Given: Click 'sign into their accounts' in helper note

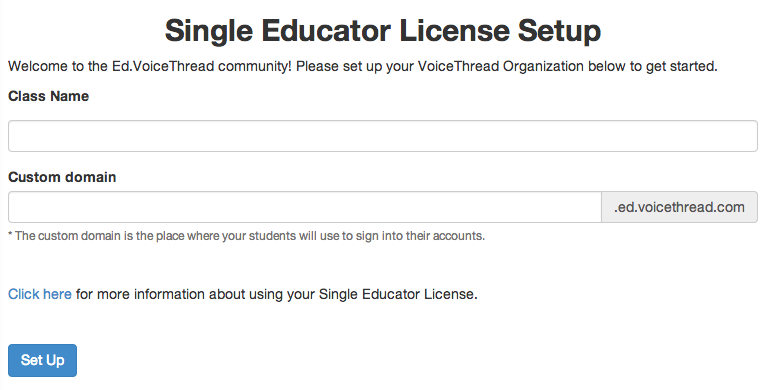Looking at the screenshot, I should (420, 236).
